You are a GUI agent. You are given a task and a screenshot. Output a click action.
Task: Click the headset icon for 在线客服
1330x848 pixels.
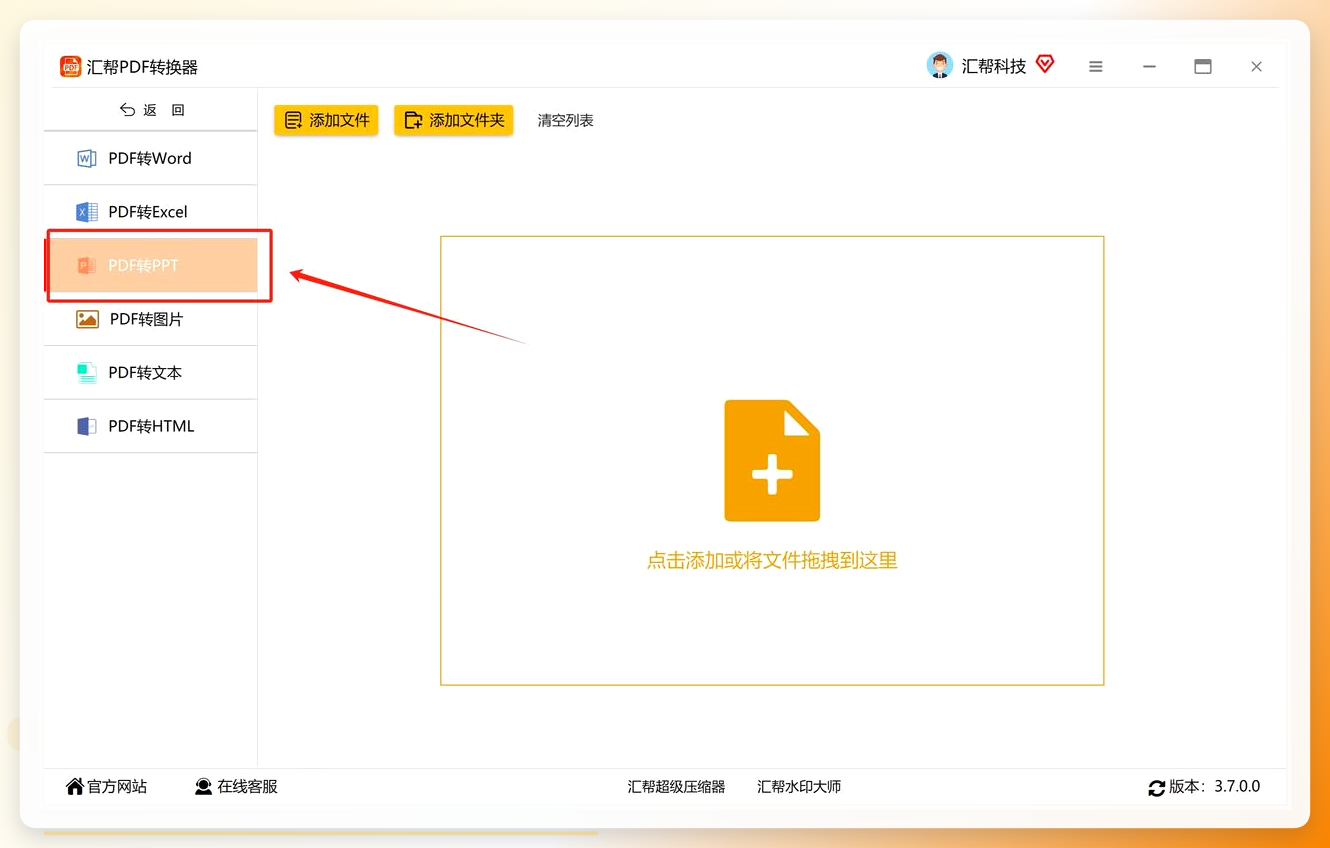tap(204, 787)
